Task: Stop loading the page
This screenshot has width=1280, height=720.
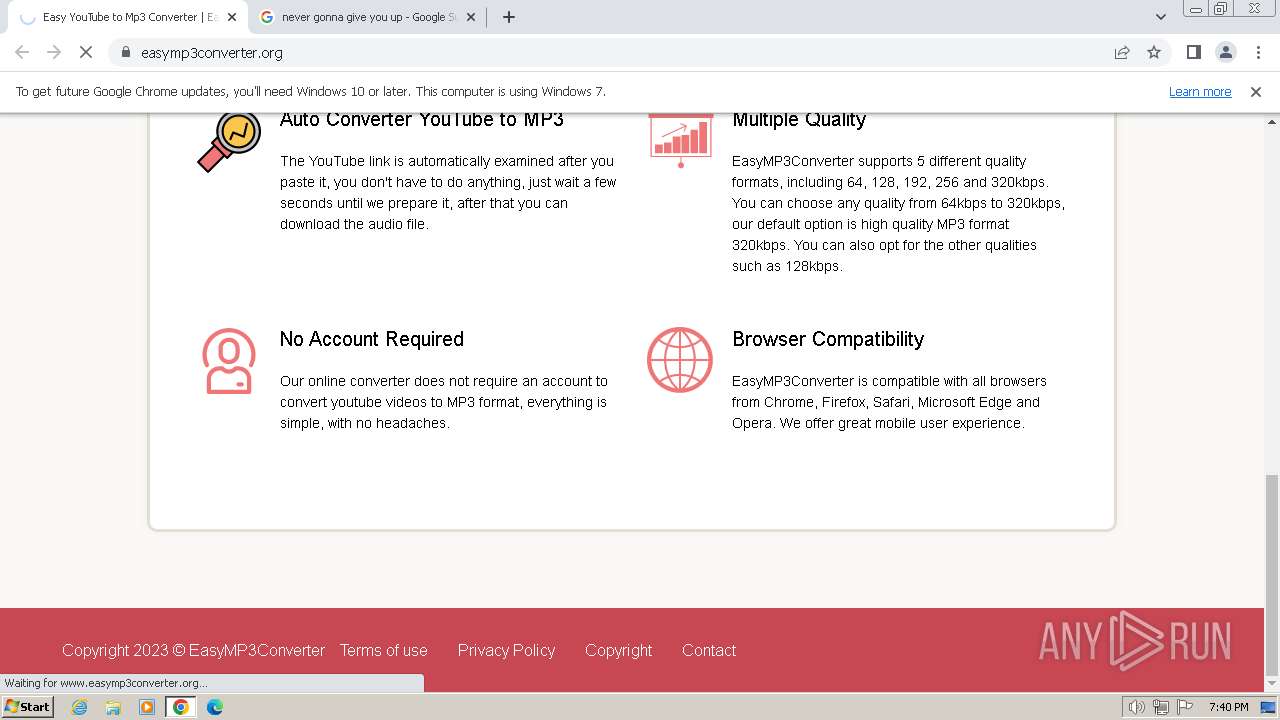Action: pos(86,52)
